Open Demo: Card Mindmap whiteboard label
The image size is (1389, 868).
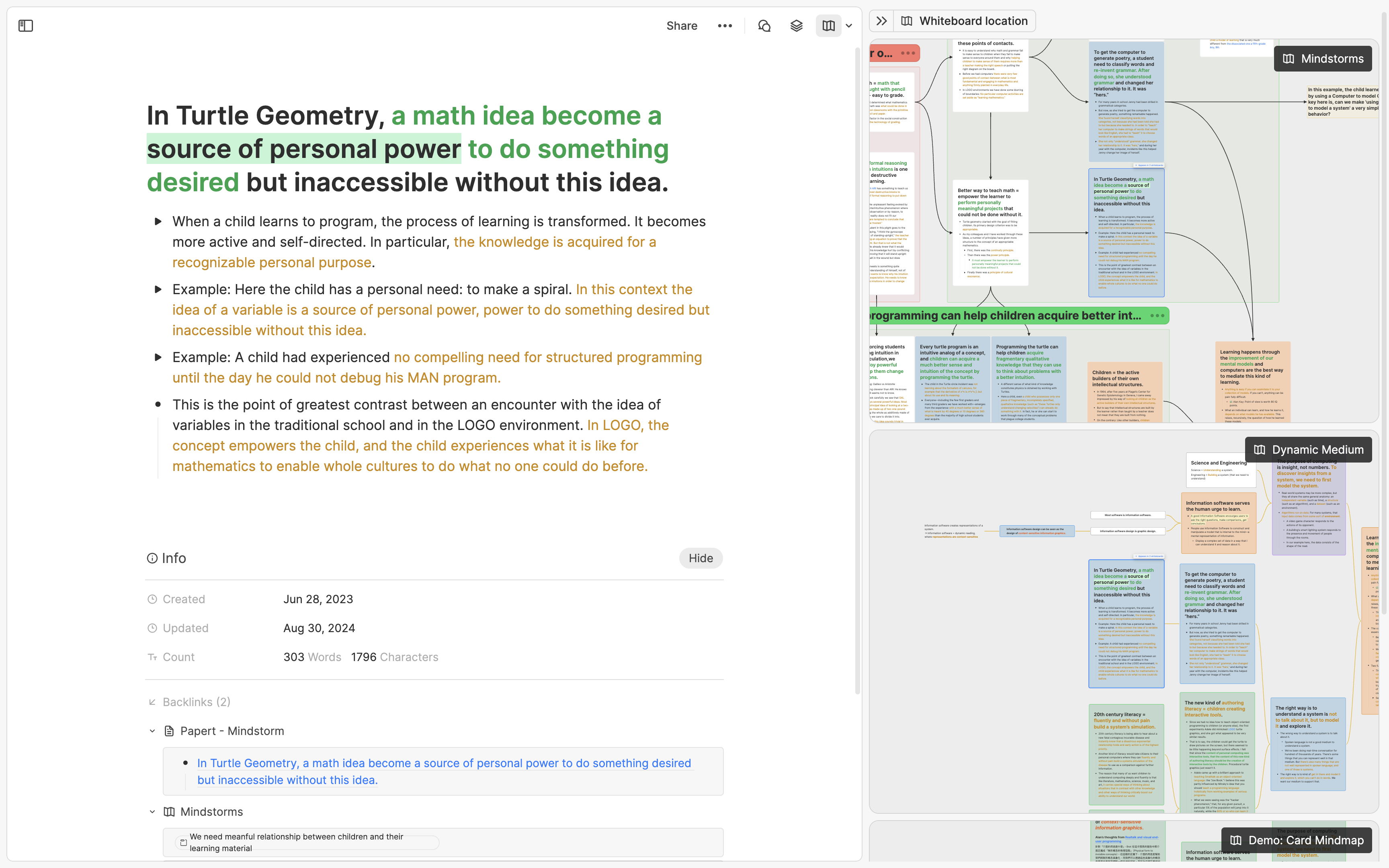(1297, 840)
